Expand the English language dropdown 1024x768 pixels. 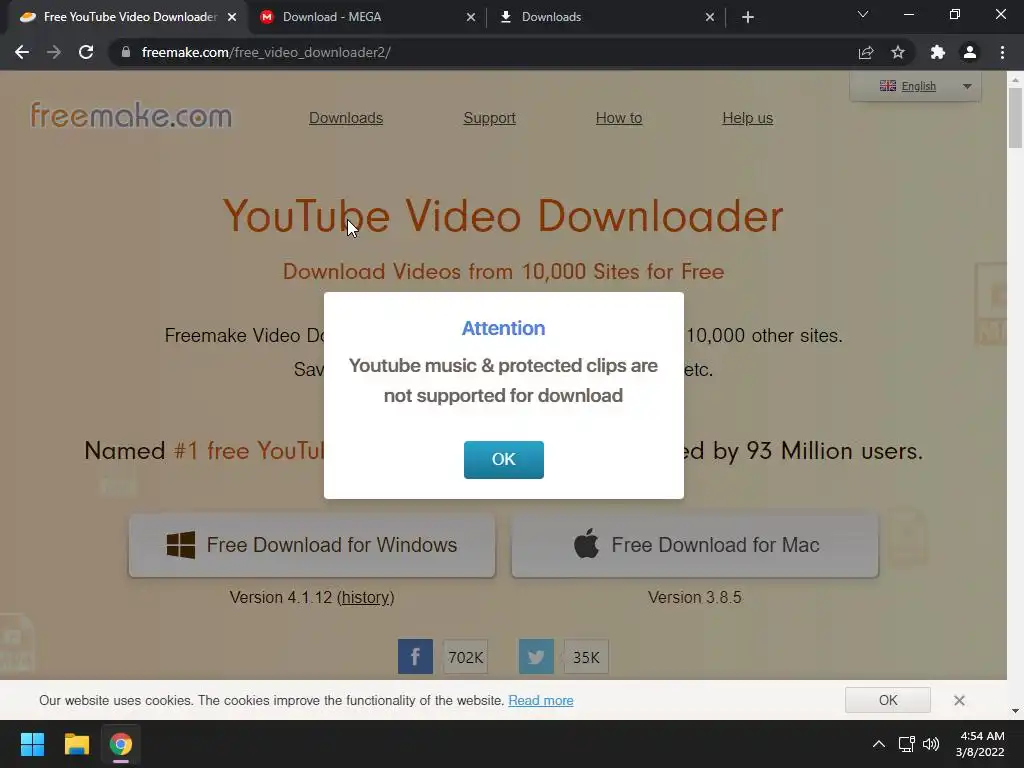tap(967, 86)
